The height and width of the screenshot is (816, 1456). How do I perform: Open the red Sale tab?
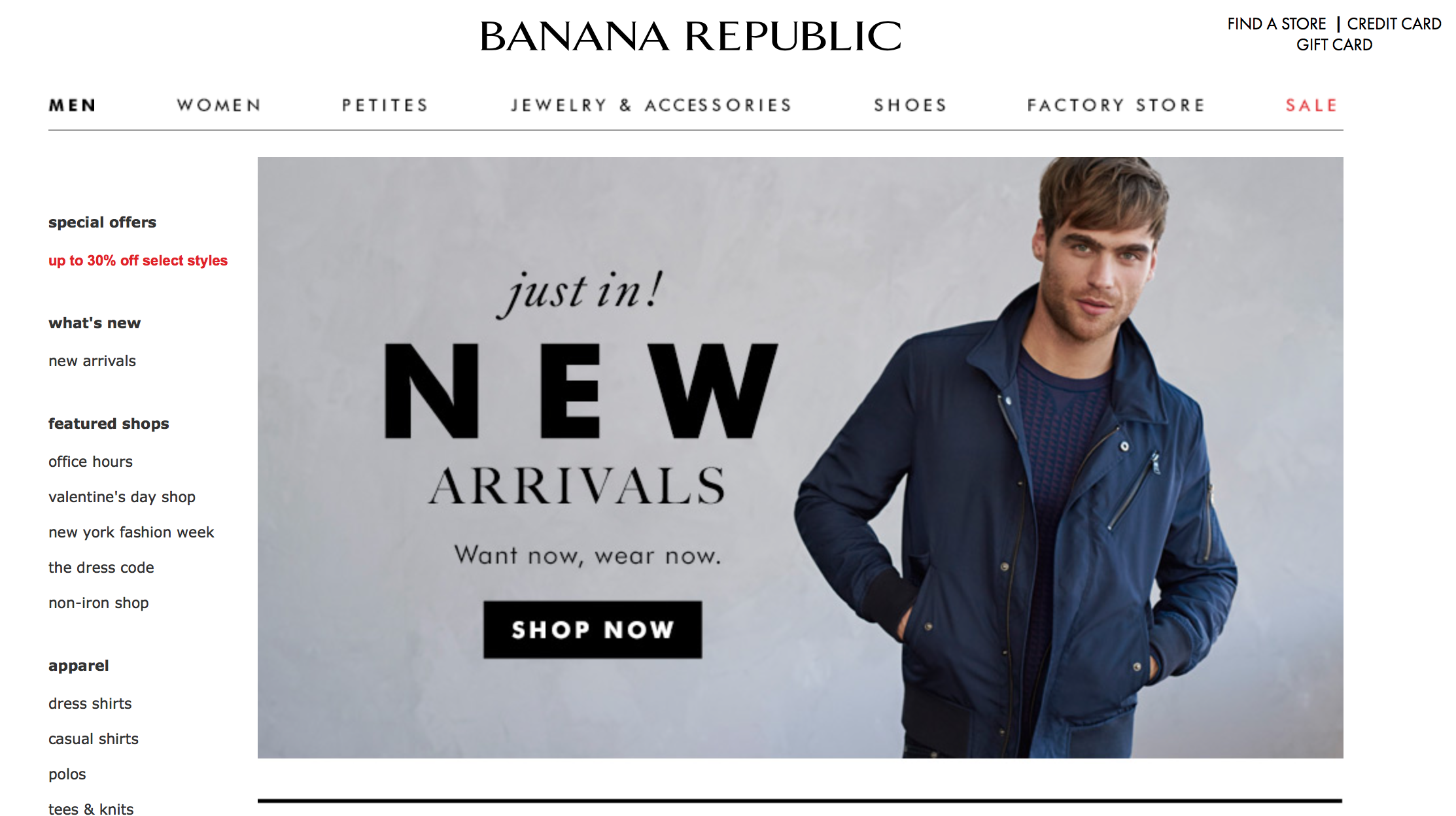click(x=1311, y=105)
